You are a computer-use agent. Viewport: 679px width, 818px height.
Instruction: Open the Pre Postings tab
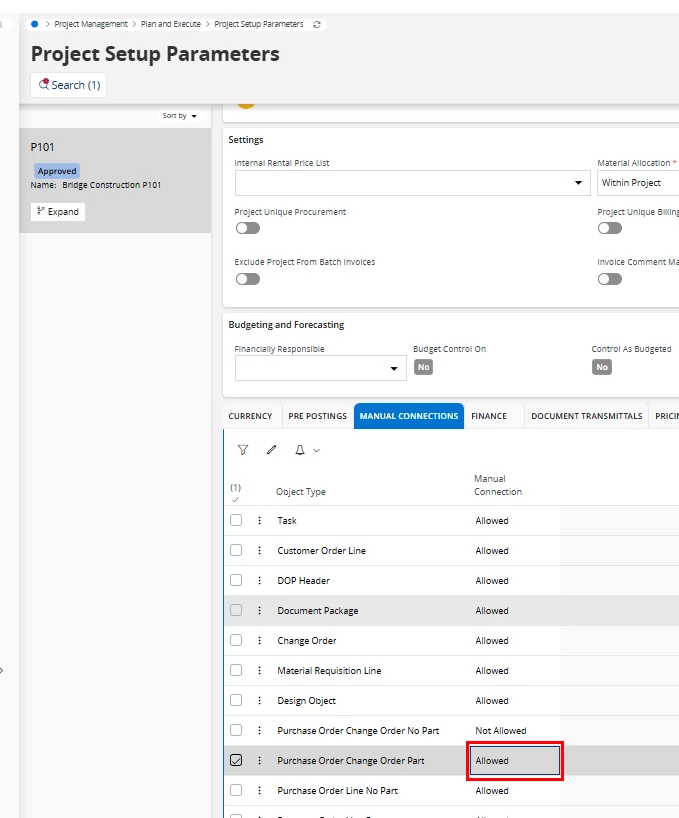pos(317,416)
